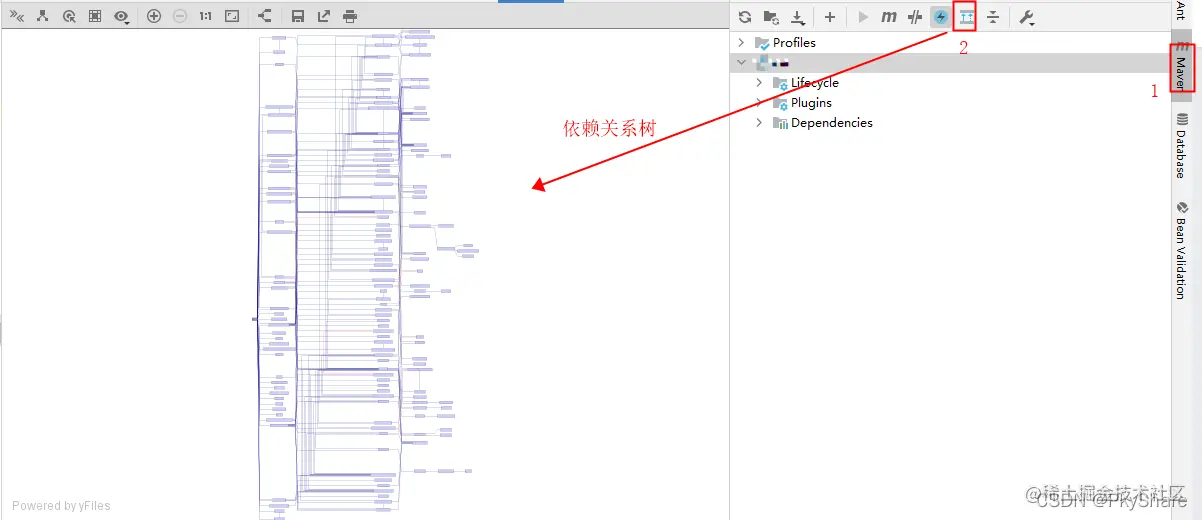Reset diagram to actual size 1:1
Screen dimensions: 1202x520
[x=205, y=16]
